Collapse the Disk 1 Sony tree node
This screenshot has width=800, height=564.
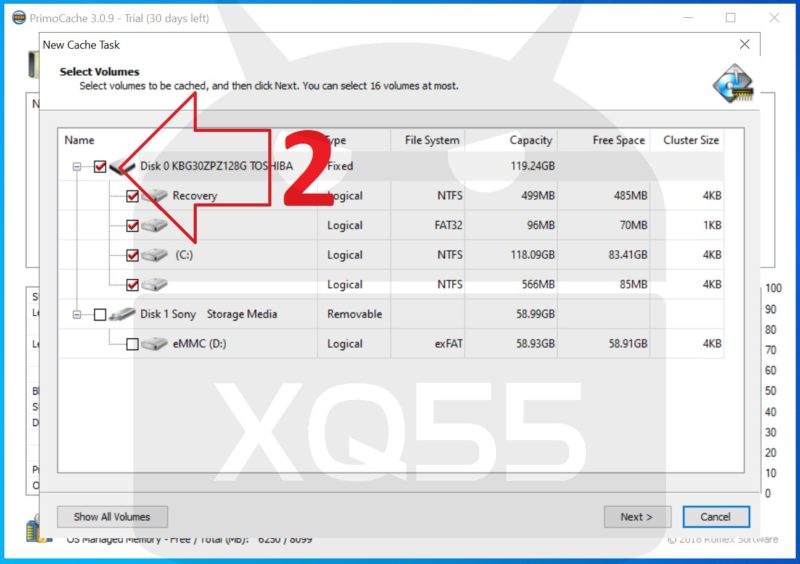(x=77, y=314)
